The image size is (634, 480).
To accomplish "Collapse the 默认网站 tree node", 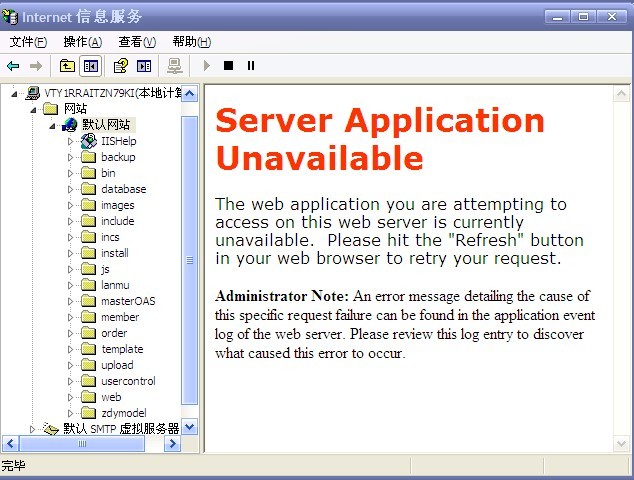I will pos(53,125).
